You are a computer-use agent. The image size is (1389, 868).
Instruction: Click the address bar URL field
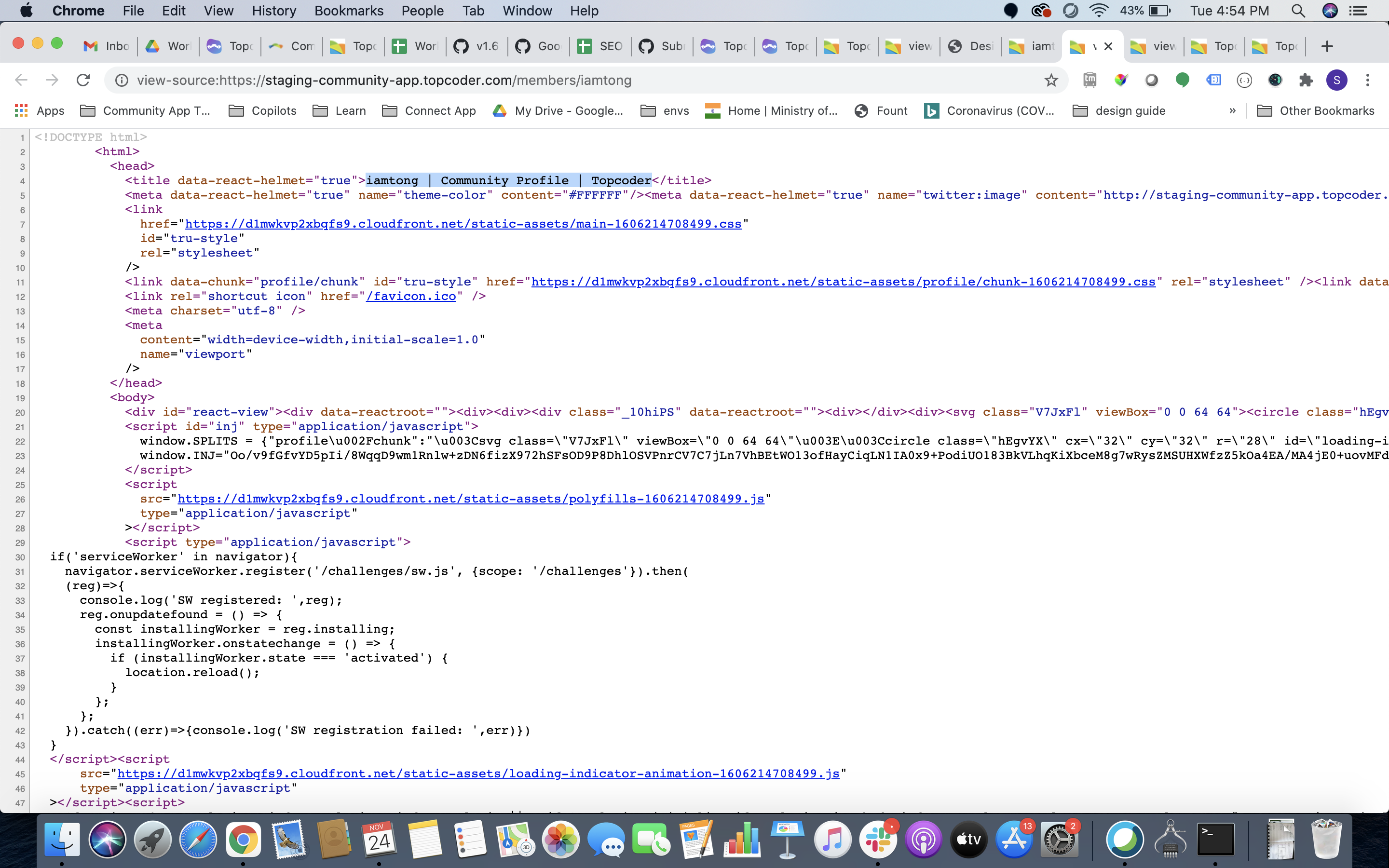[x=586, y=81]
